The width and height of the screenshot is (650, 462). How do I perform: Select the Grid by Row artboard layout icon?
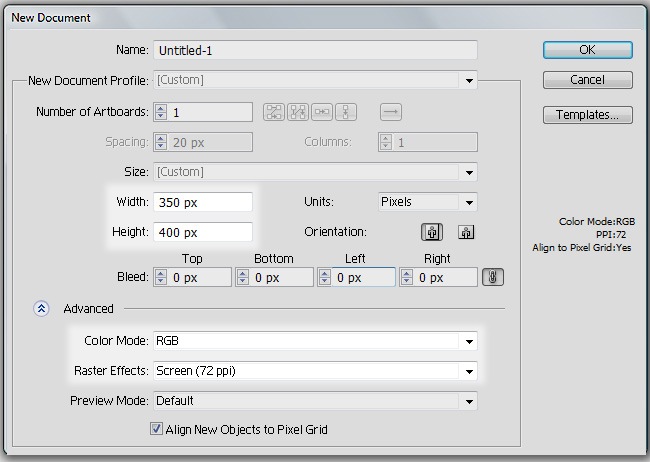click(273, 112)
